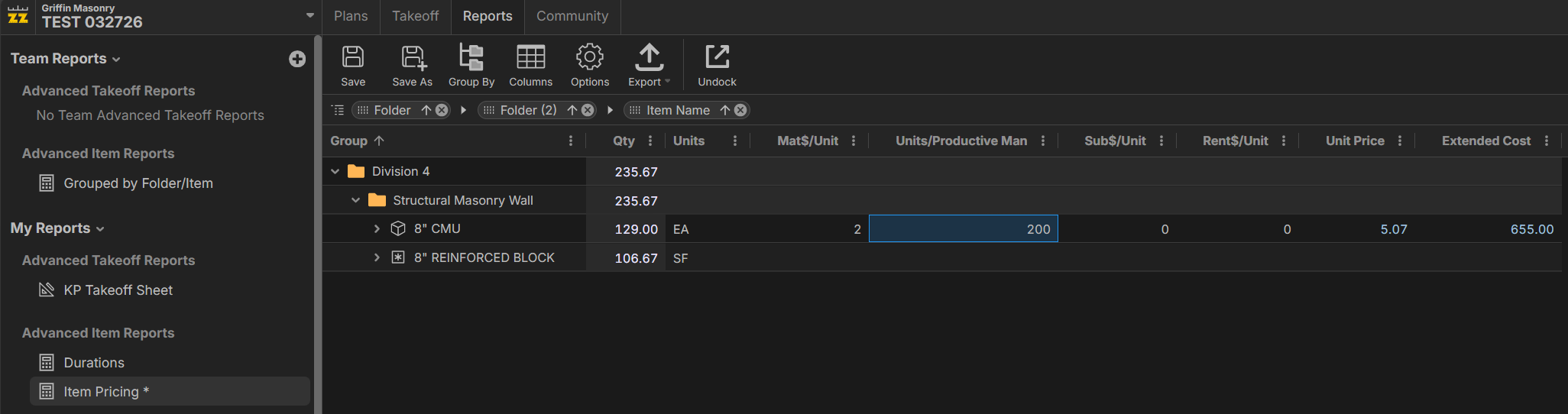Expand the 8" CMU item row
1568x414 pixels.
tap(377, 228)
